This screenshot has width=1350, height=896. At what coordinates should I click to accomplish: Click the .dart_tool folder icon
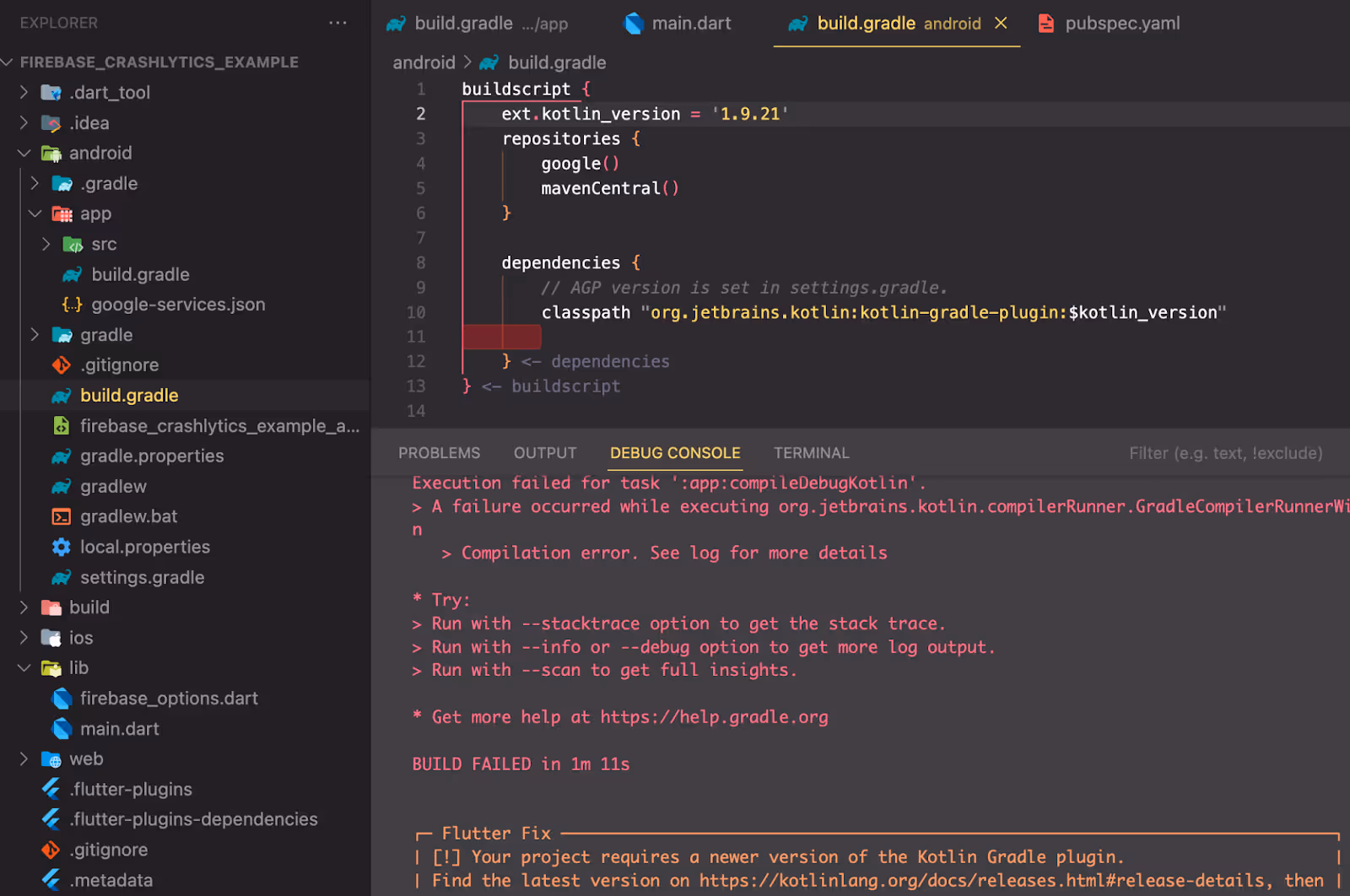click(51, 92)
